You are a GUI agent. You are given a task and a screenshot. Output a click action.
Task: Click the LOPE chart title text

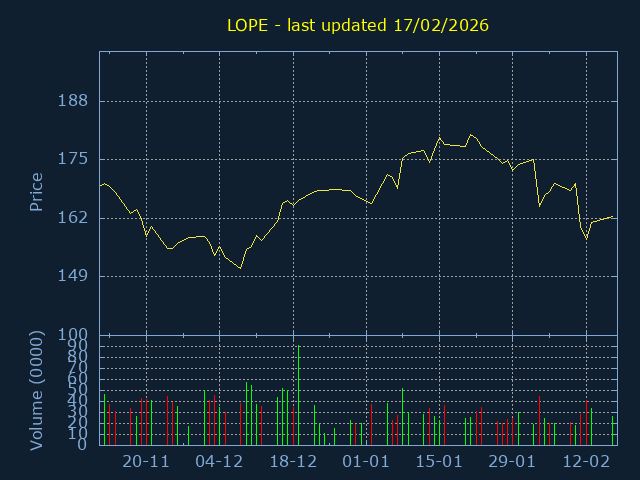tap(358, 24)
